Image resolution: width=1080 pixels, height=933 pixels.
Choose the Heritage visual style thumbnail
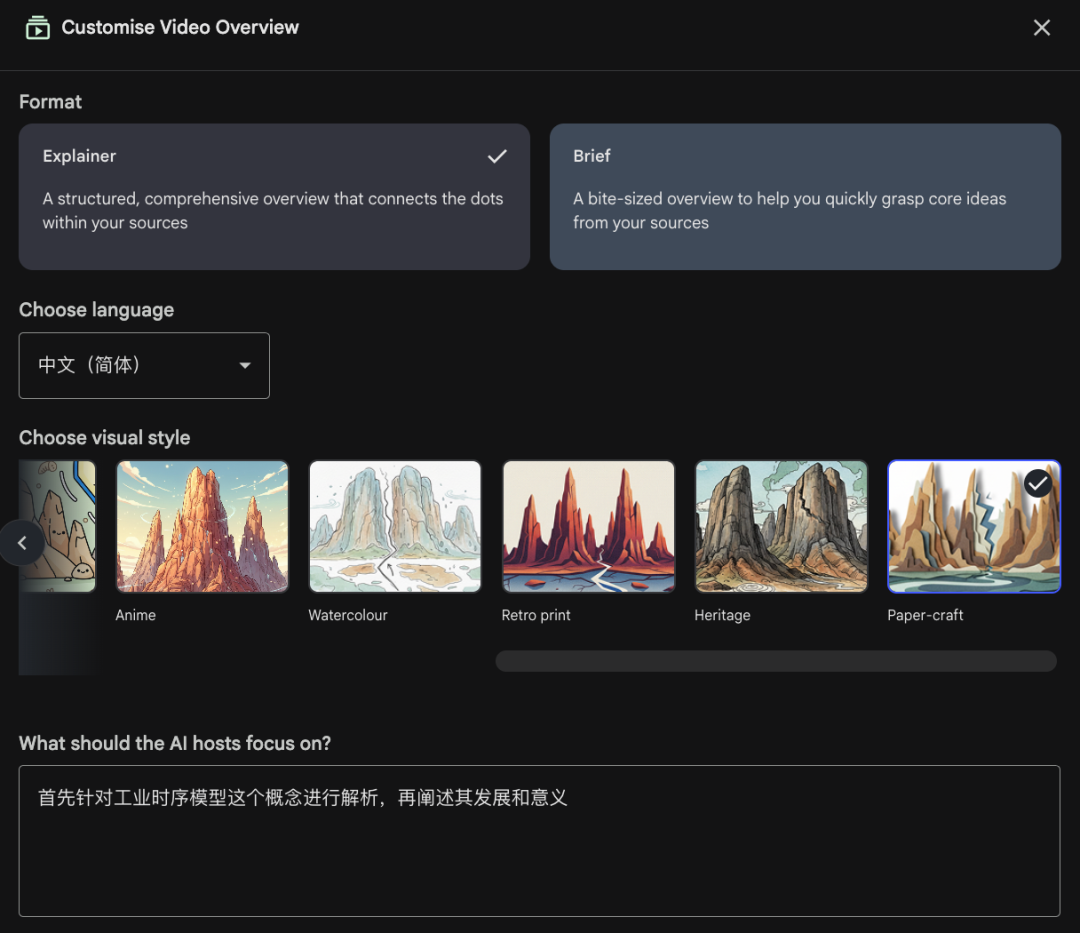coord(781,526)
